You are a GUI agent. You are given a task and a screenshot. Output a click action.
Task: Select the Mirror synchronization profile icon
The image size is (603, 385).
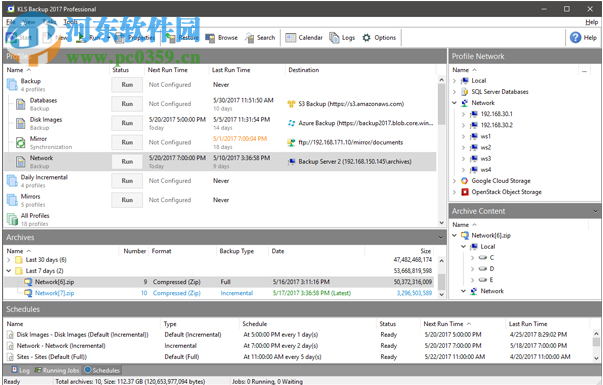coord(20,143)
